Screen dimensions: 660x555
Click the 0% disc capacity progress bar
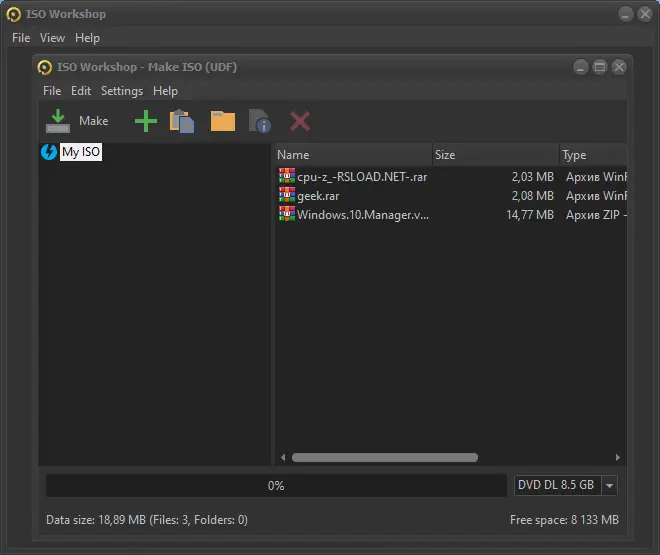276,486
